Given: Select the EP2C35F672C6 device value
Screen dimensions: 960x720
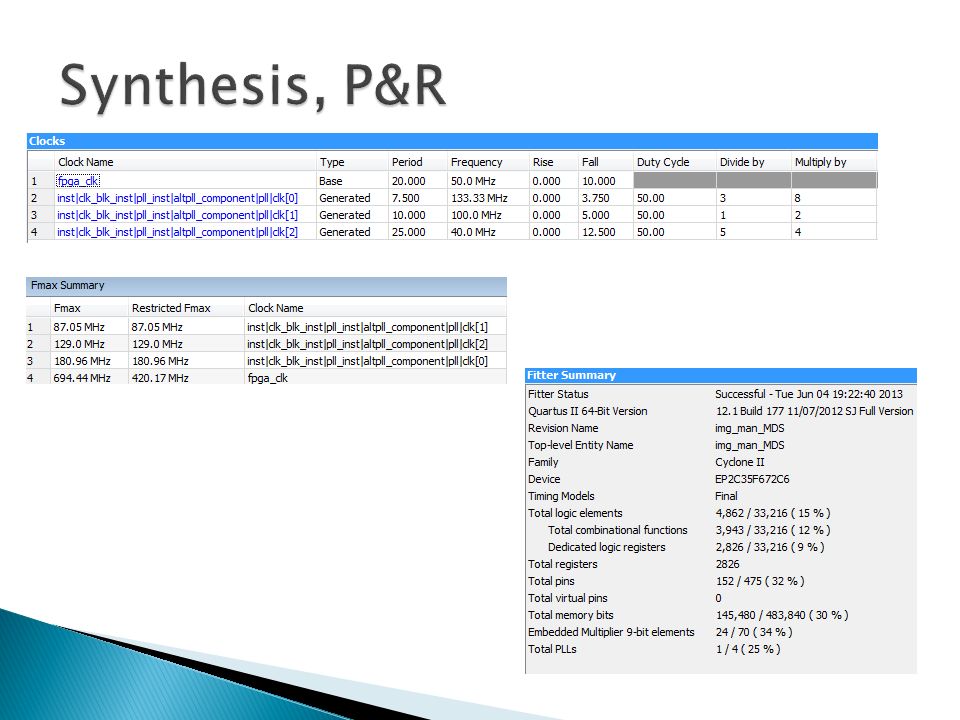Looking at the screenshot, I should 752,480.
